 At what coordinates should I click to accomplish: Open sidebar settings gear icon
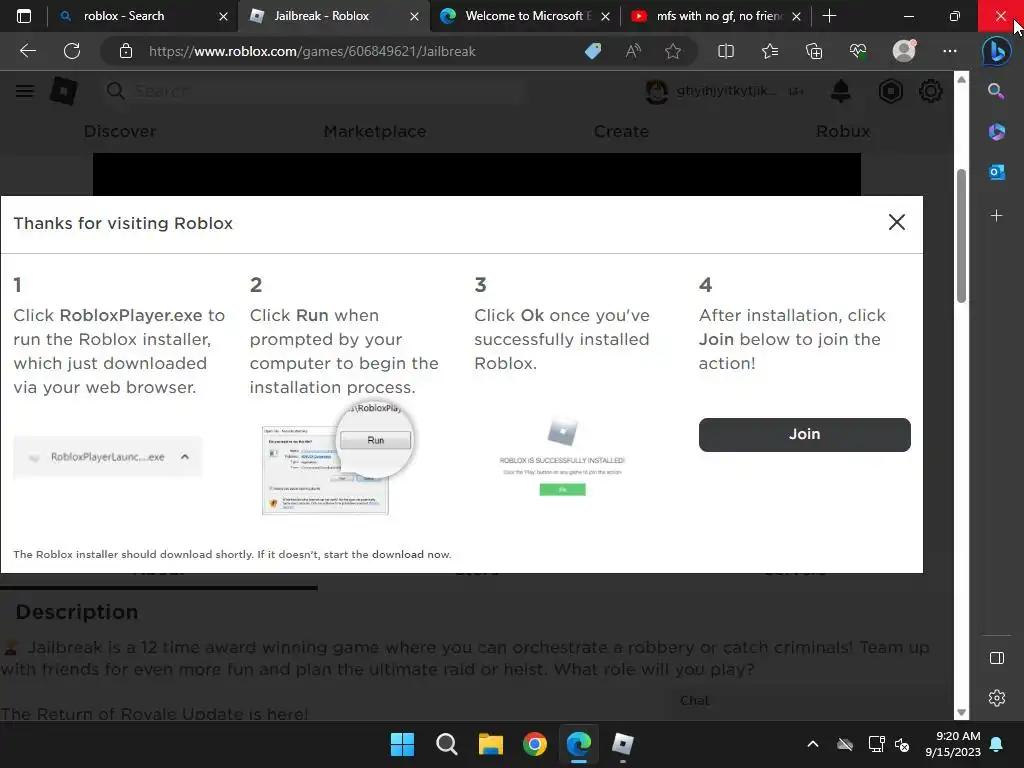click(x=997, y=698)
